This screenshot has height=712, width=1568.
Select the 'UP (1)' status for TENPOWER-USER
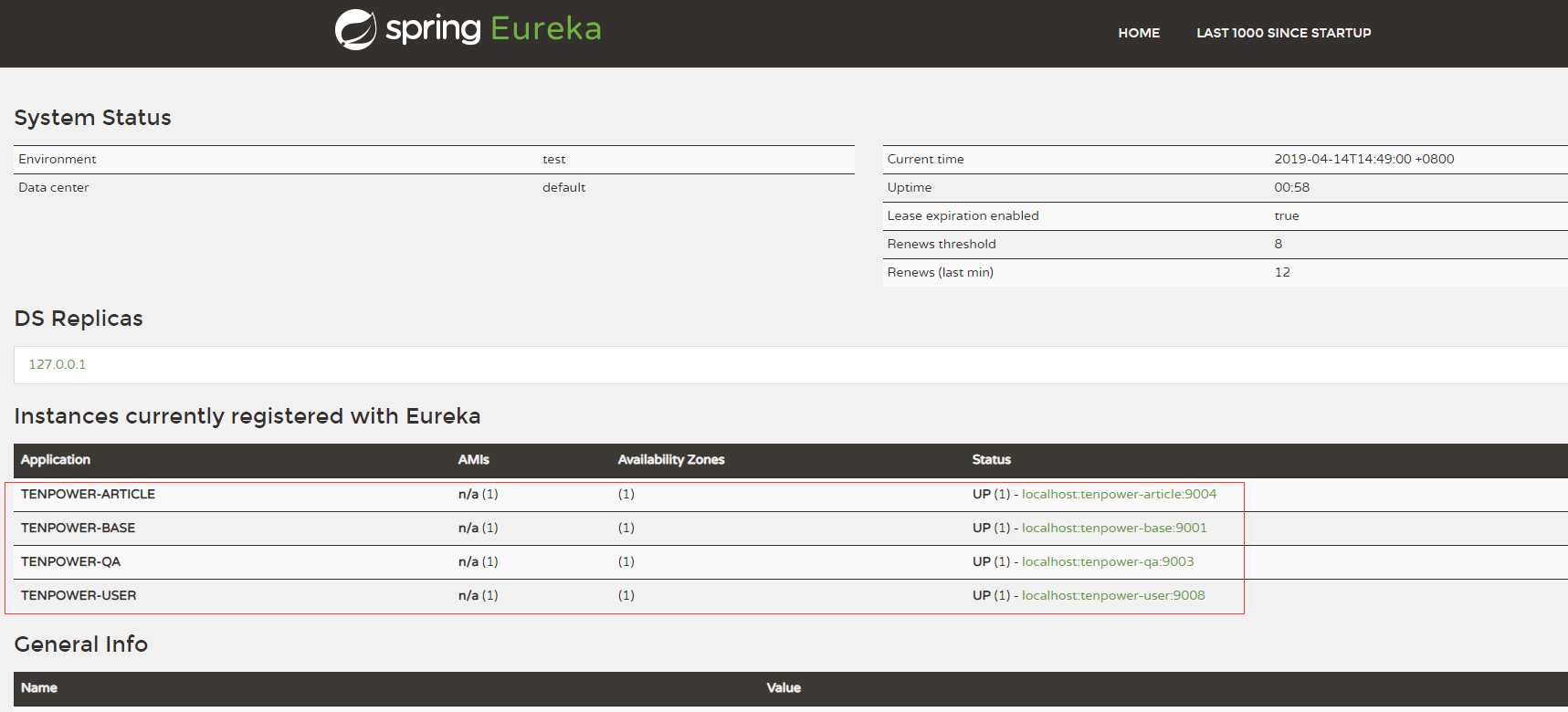point(992,595)
